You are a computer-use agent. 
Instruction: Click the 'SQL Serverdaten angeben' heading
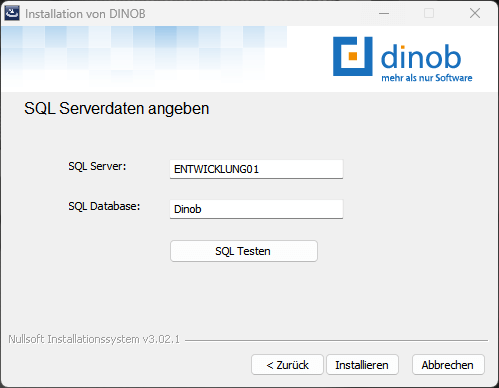pyautogui.click(x=117, y=109)
